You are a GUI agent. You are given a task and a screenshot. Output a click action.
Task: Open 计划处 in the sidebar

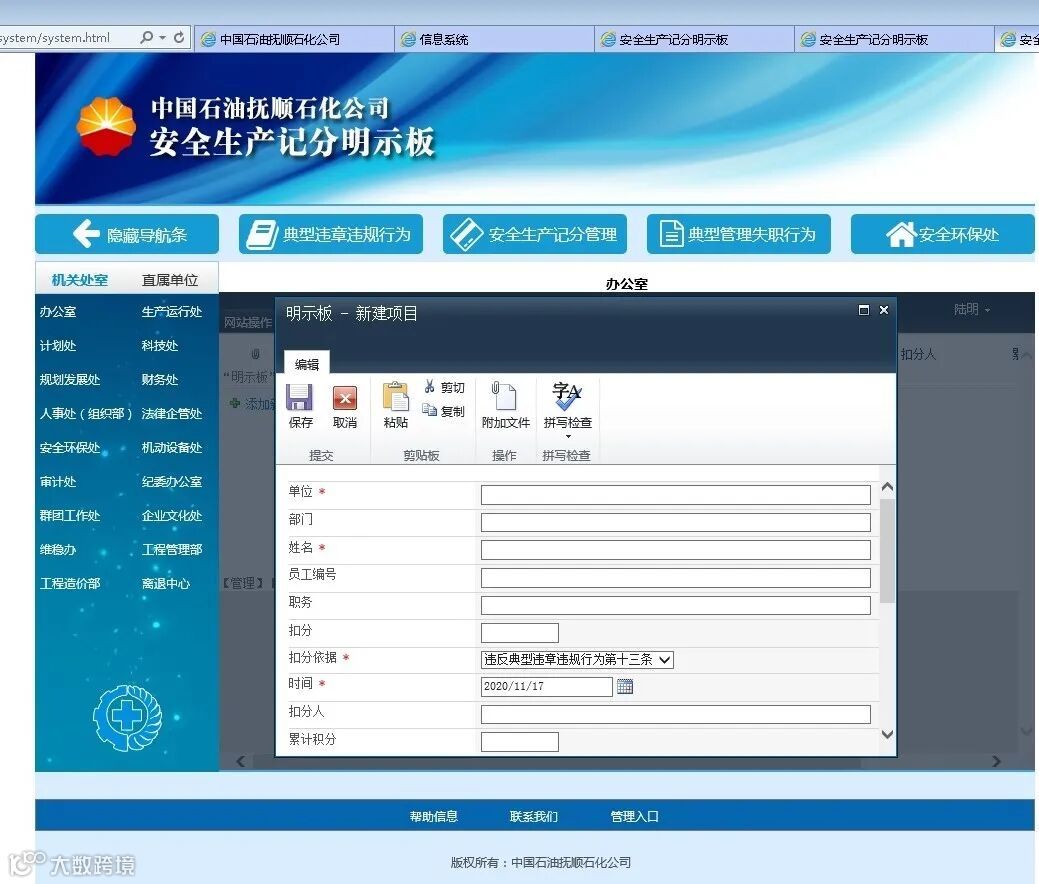(x=58, y=345)
